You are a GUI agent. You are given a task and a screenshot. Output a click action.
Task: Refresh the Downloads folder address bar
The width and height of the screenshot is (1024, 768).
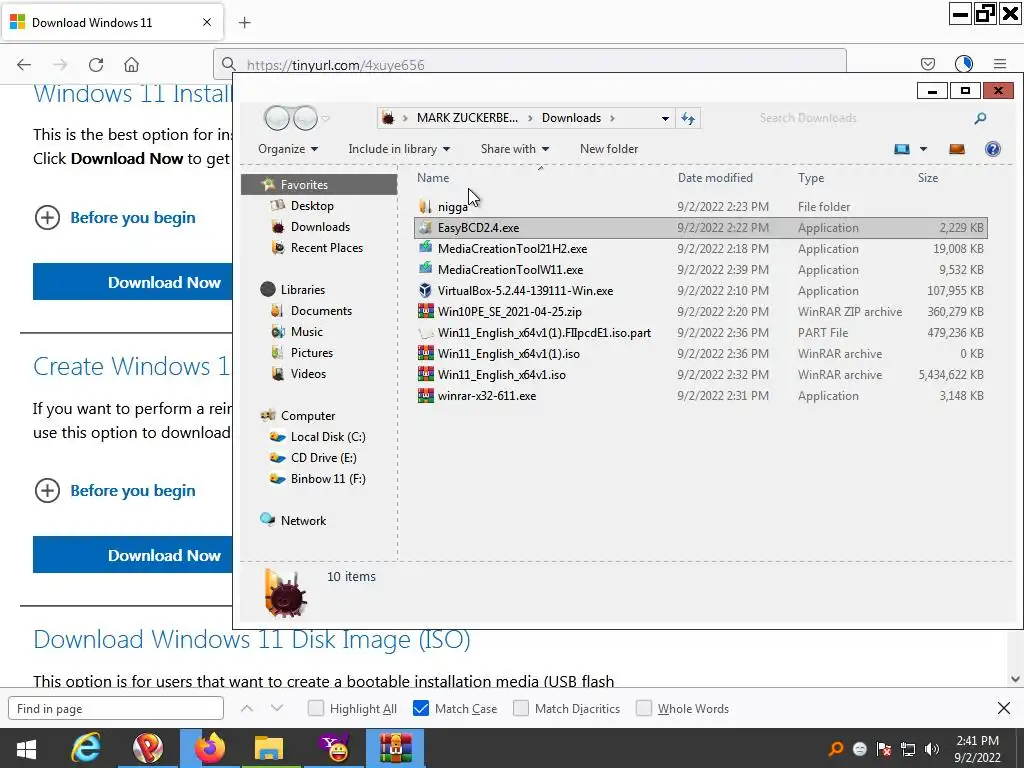[688, 118]
